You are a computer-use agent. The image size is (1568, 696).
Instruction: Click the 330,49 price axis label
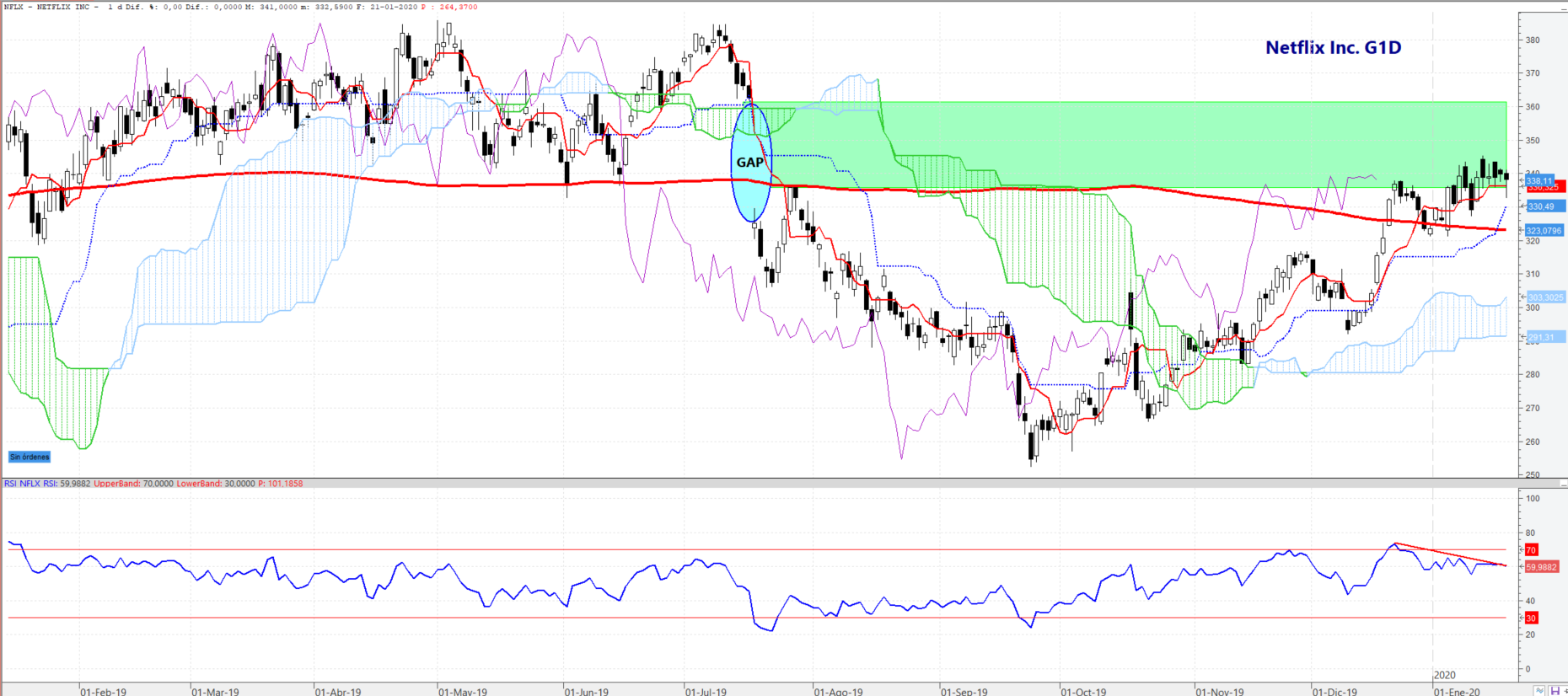click(x=1544, y=206)
